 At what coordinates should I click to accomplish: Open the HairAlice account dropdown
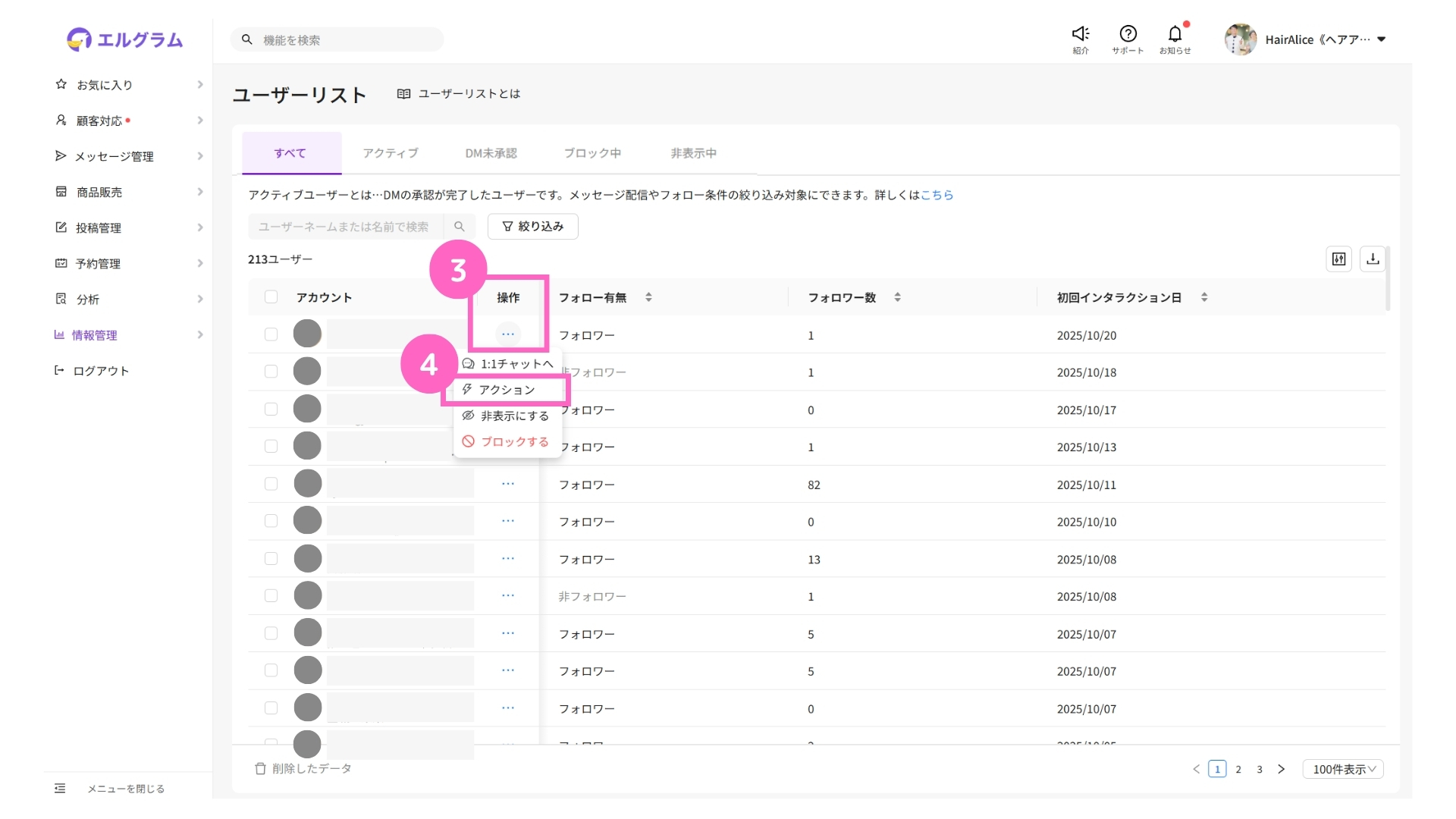1381,39
